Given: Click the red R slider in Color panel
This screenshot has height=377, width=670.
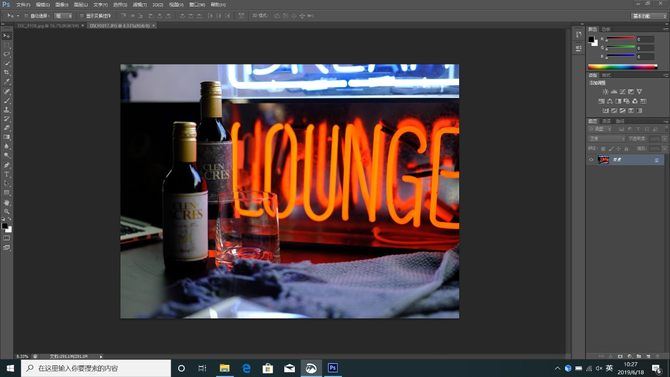Looking at the screenshot, I should (x=620, y=39).
